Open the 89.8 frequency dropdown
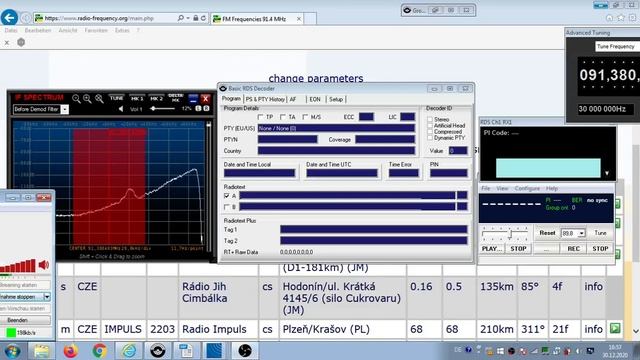The image size is (640, 360). [x=581, y=233]
